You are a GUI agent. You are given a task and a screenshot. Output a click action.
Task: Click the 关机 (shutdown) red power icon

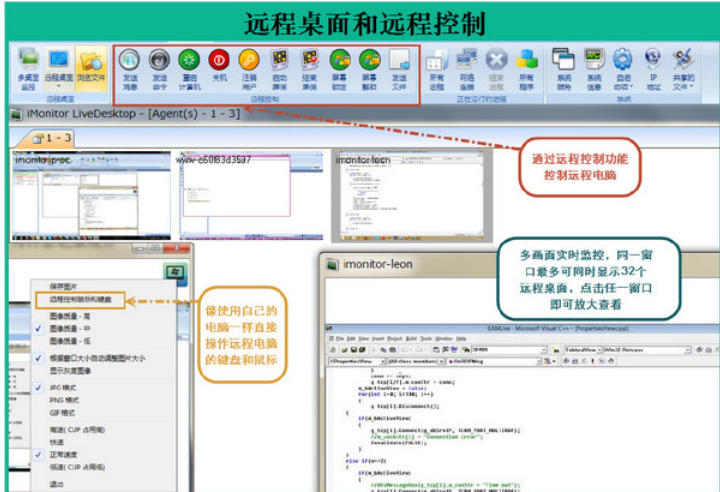pos(219,61)
